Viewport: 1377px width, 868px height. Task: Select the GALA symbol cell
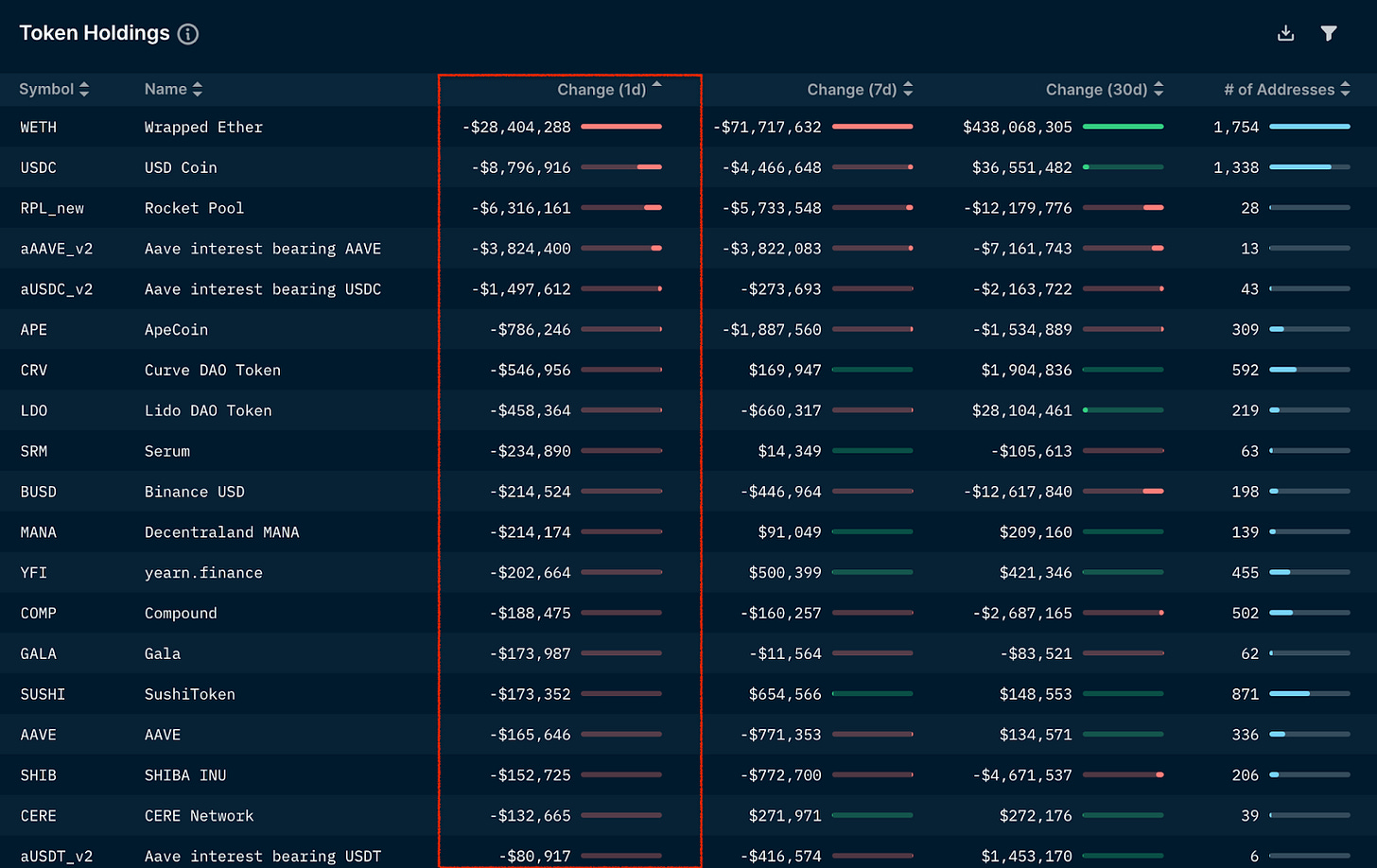(39, 653)
